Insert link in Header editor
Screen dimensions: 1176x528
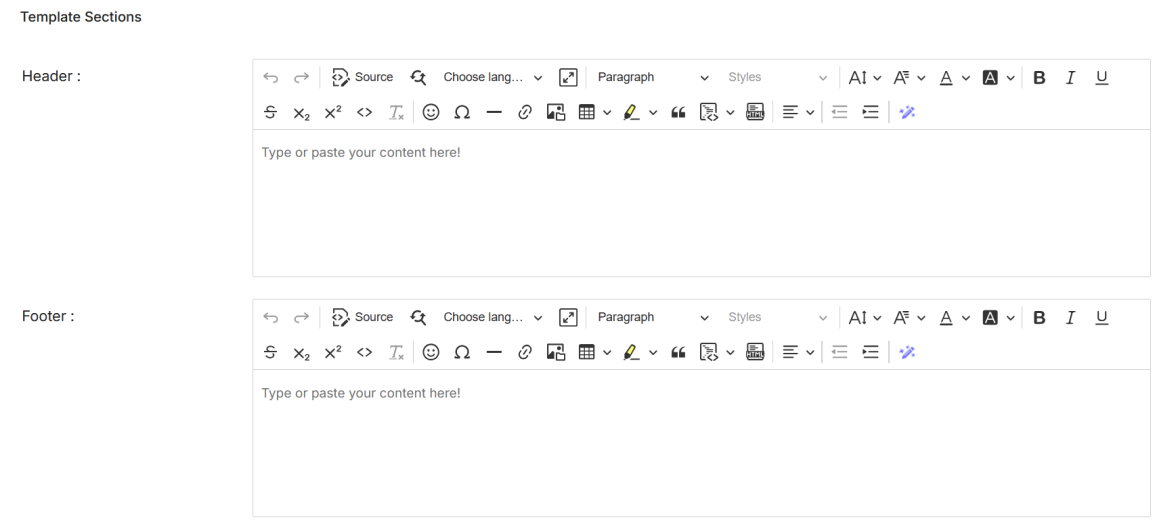click(x=525, y=112)
